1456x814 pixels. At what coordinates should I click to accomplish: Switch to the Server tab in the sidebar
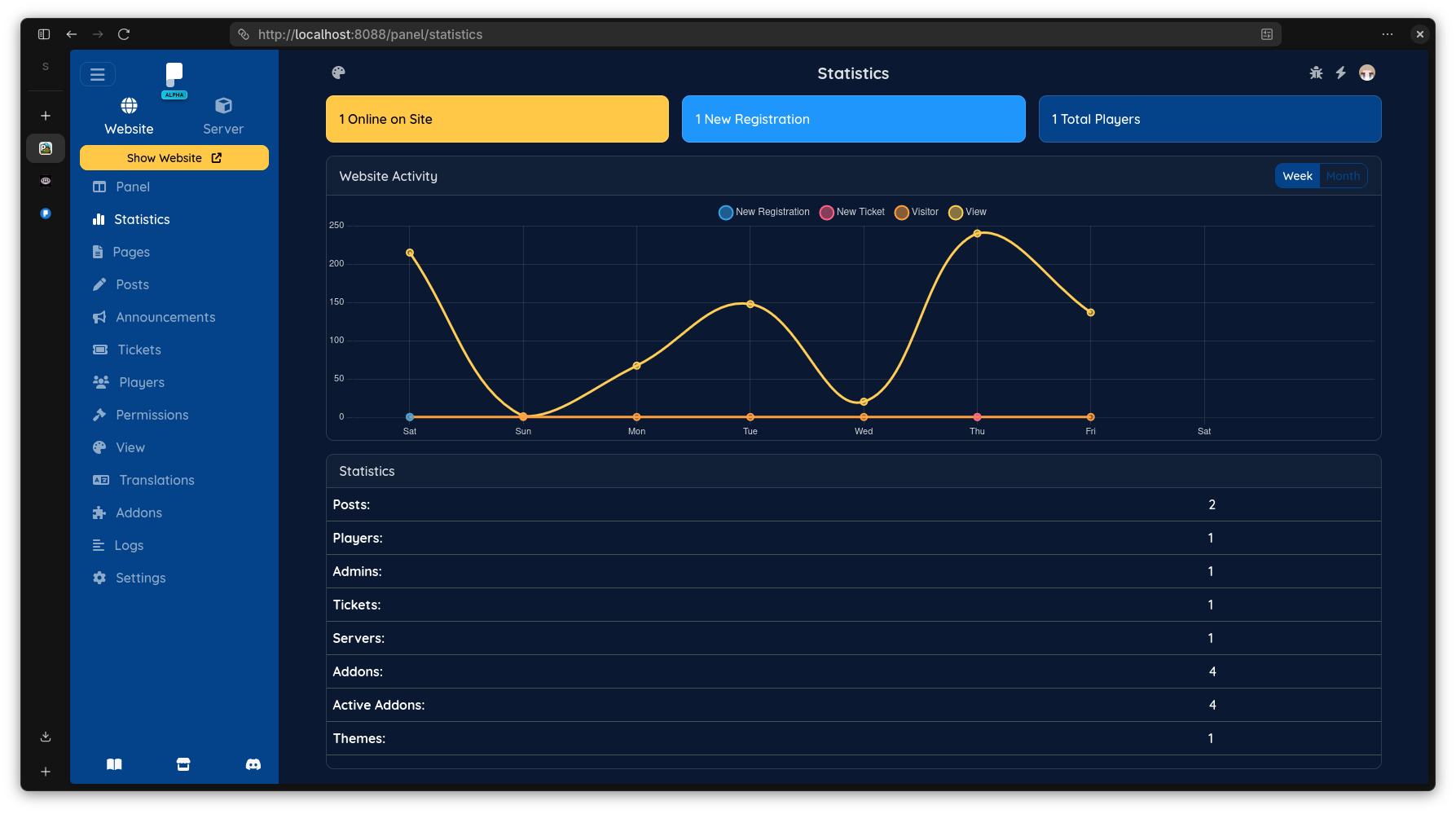coord(222,114)
